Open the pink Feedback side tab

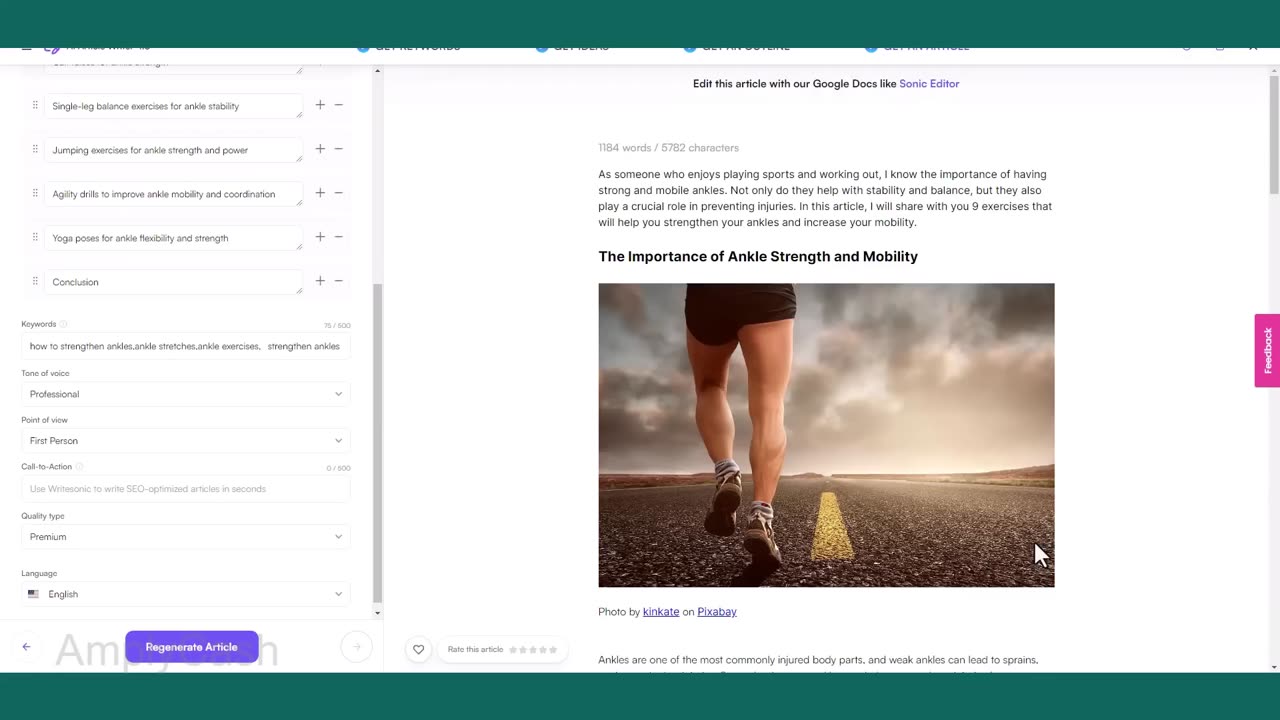pos(1267,350)
